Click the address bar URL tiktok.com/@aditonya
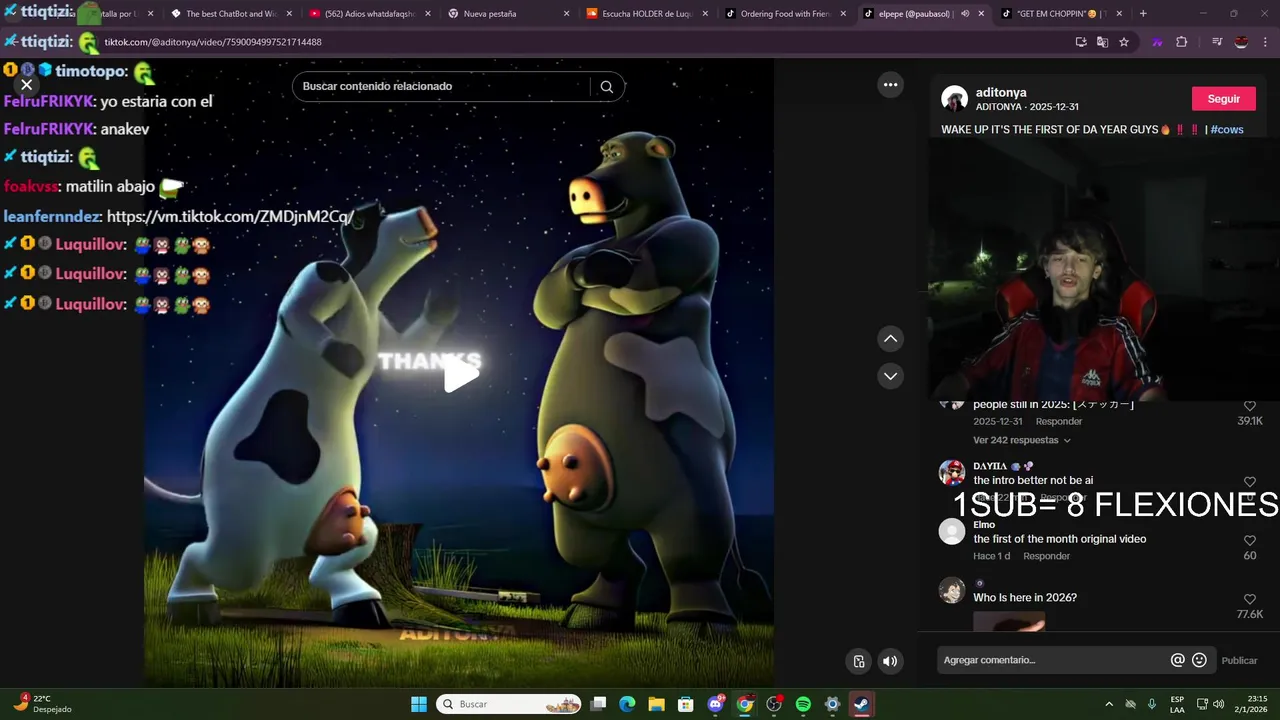The height and width of the screenshot is (720, 1280). [x=213, y=42]
